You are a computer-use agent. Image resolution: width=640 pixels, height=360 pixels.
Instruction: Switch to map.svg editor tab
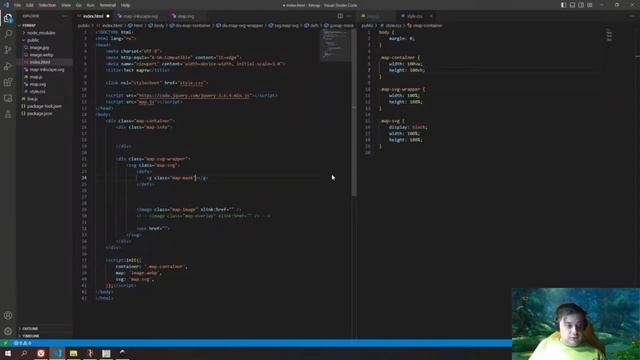coord(186,16)
